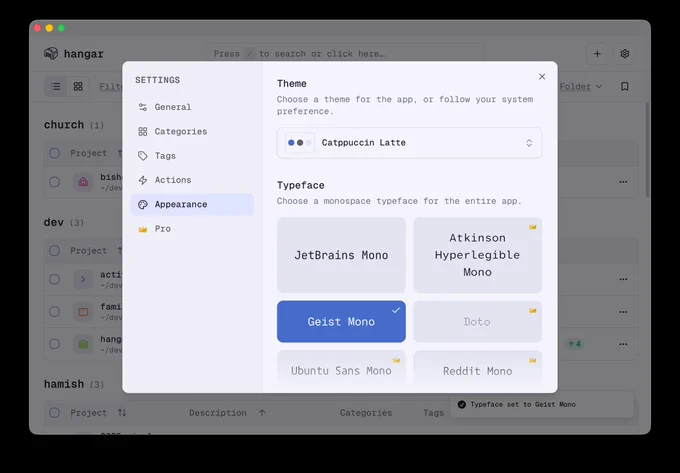Open the Actions settings section
The image size is (680, 473).
coord(192,180)
